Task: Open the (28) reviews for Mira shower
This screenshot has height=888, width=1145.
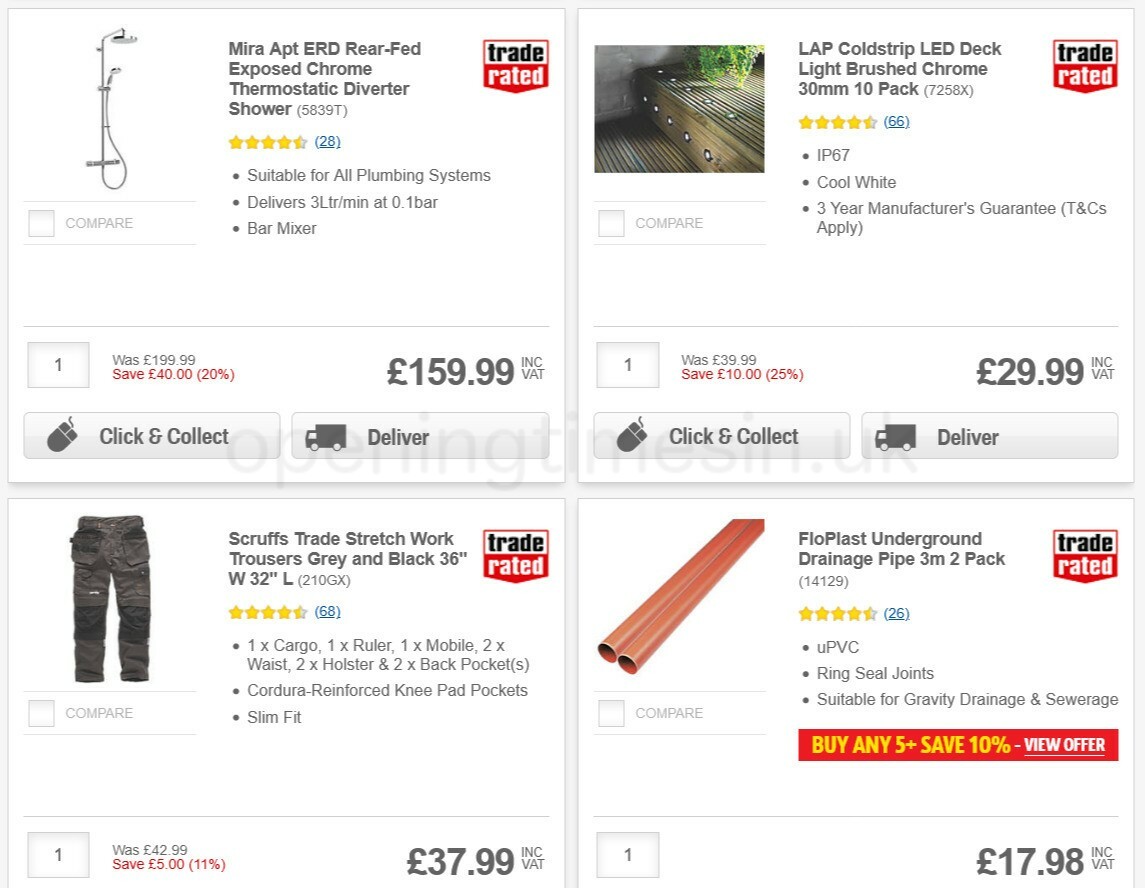Action: [x=327, y=141]
